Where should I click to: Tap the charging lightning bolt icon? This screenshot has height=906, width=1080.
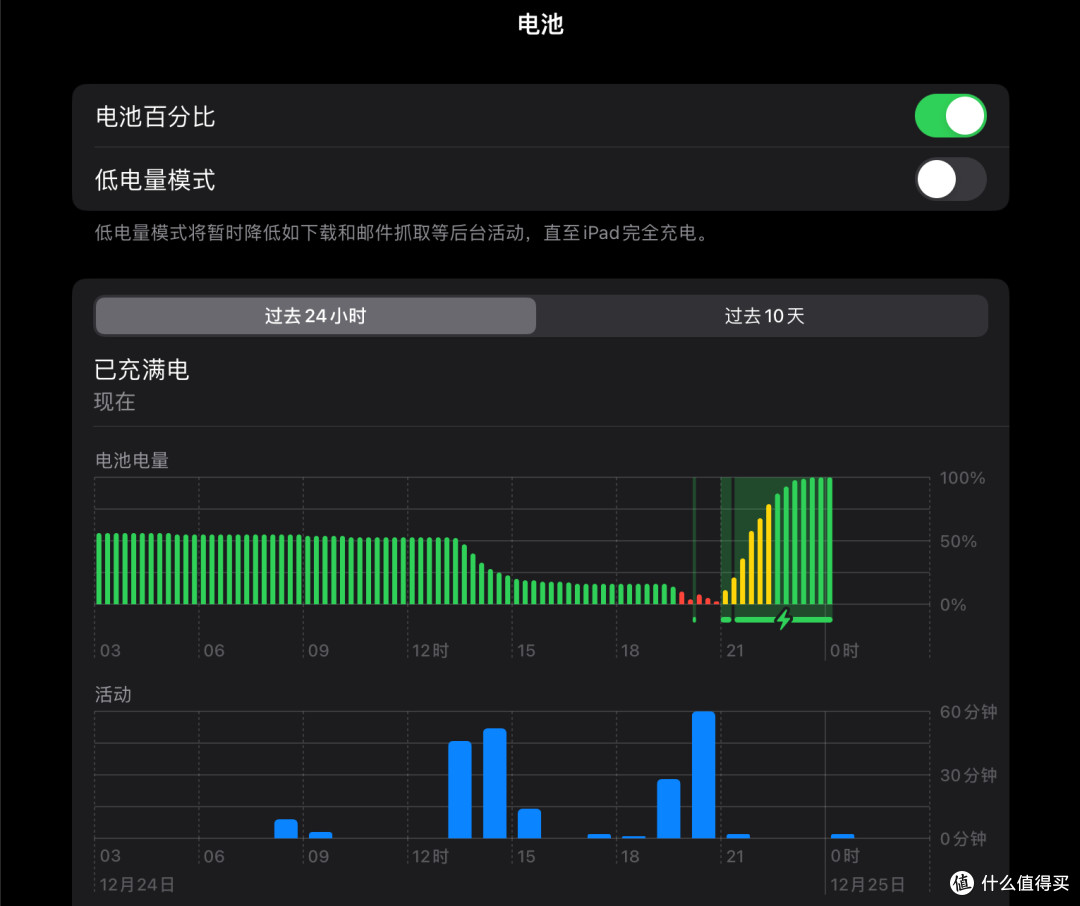pos(783,619)
